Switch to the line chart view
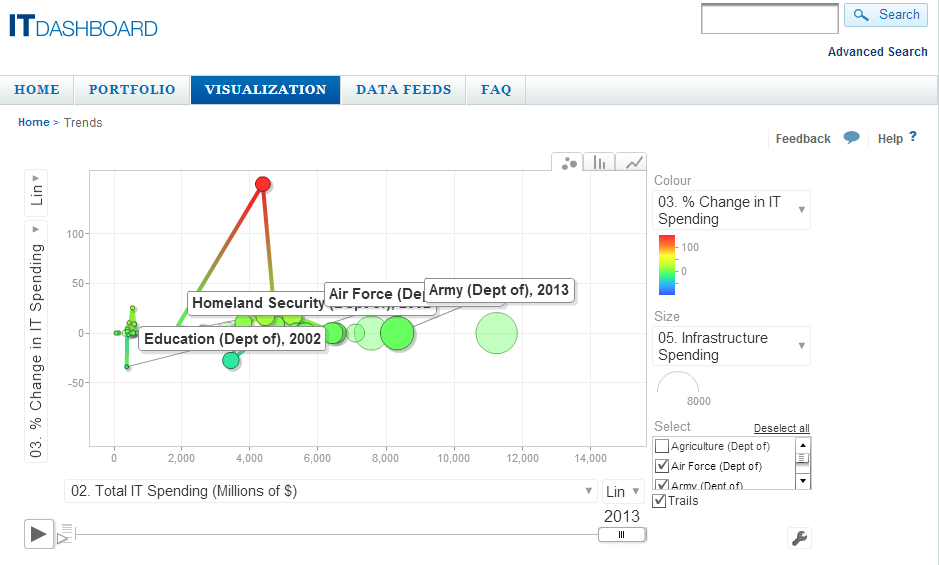The width and height of the screenshot is (939, 565). 632,163
